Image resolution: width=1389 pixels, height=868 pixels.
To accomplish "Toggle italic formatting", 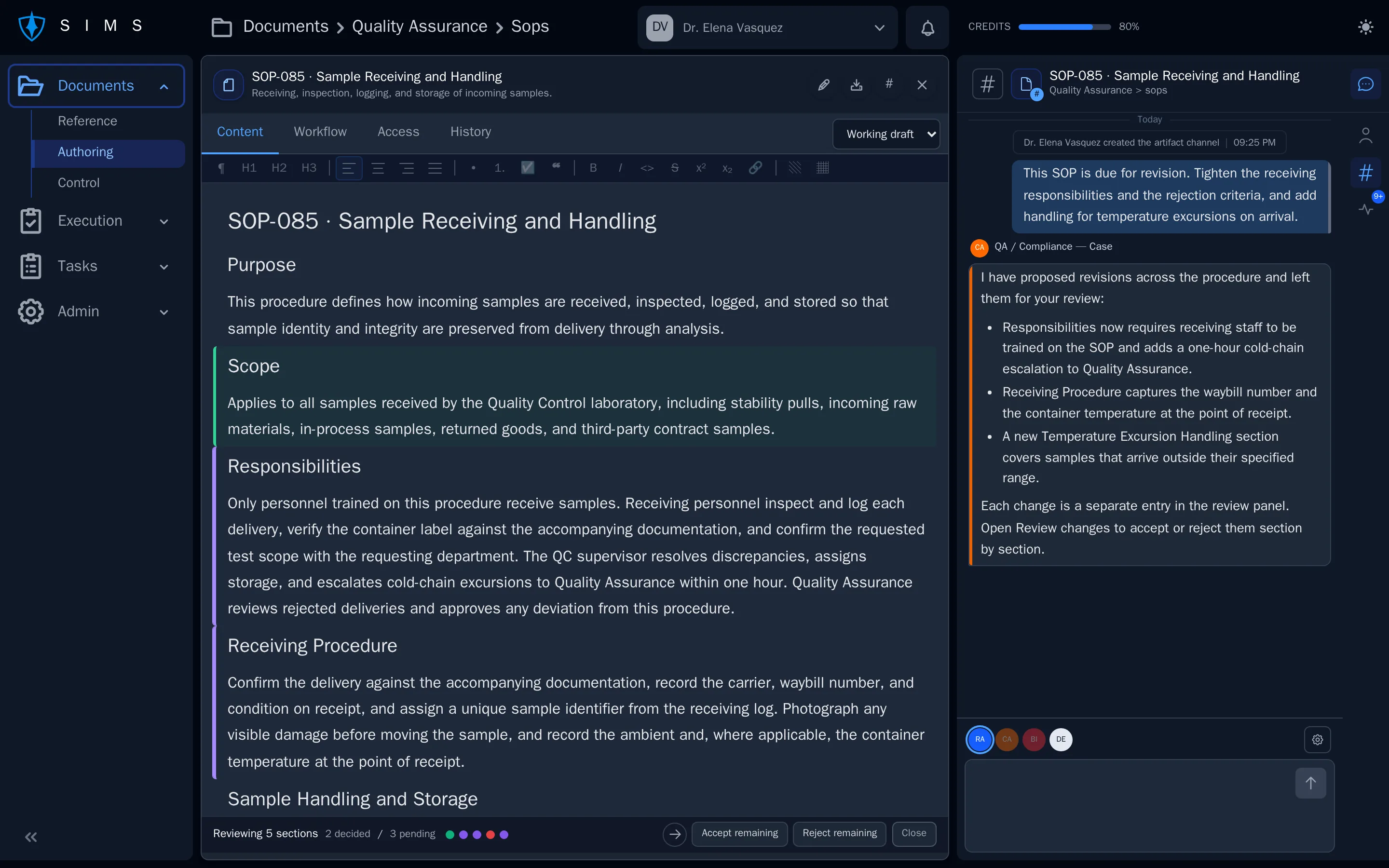I will click(x=620, y=168).
